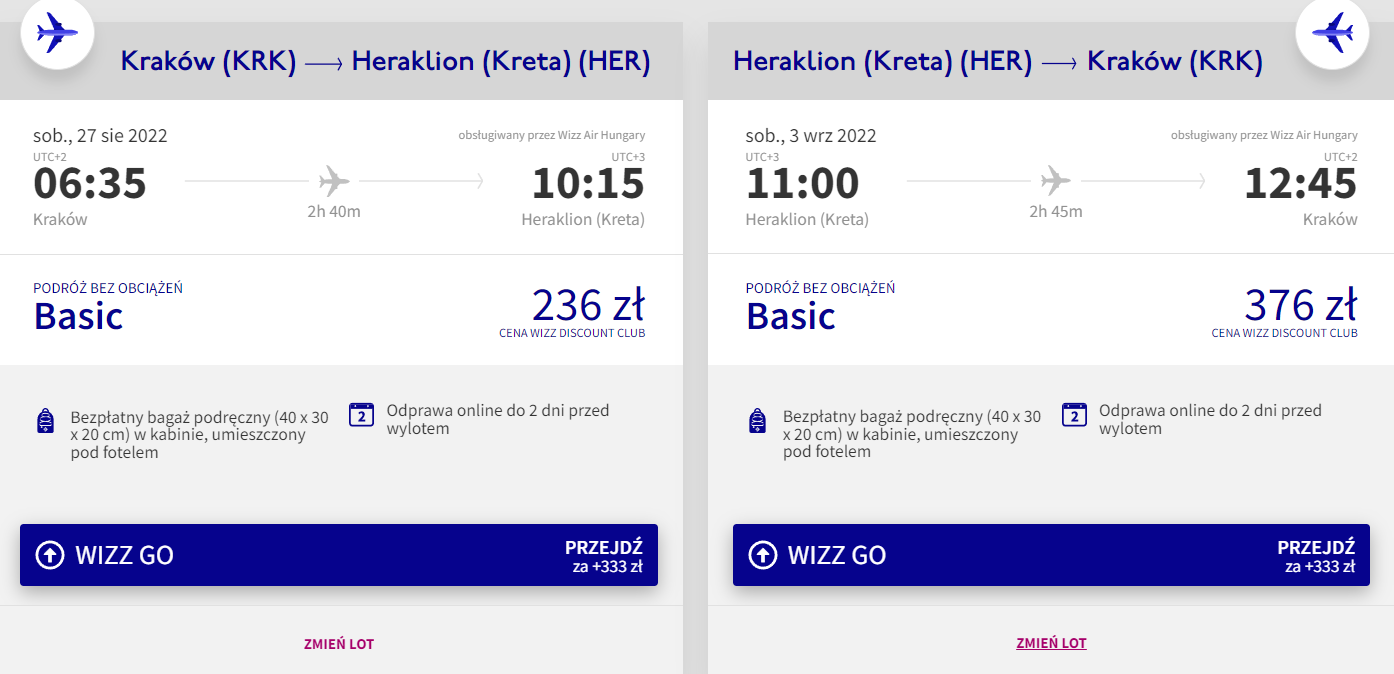This screenshot has height=674, width=1394.
Task: Click Zmień lot under the Kraków departure
Action: (339, 644)
